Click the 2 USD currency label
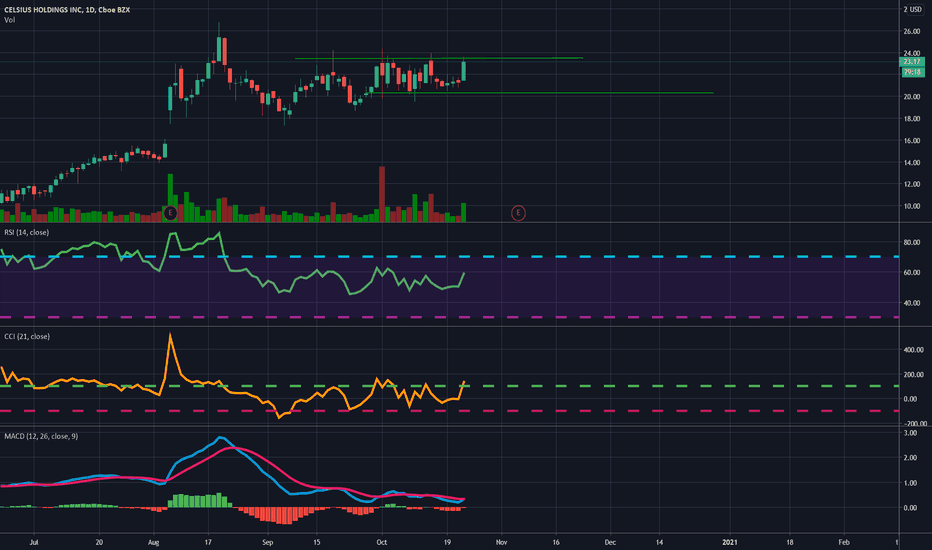 (x=912, y=10)
